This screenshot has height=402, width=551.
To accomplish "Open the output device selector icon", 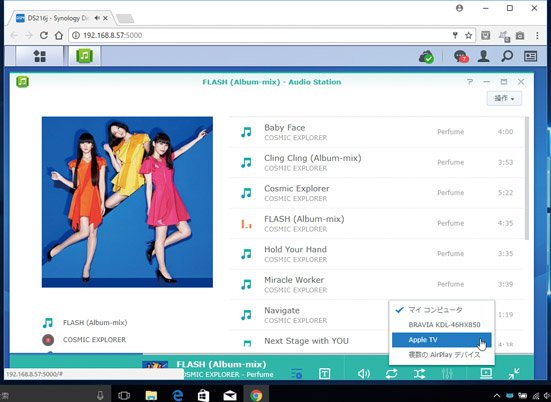I will (486, 373).
